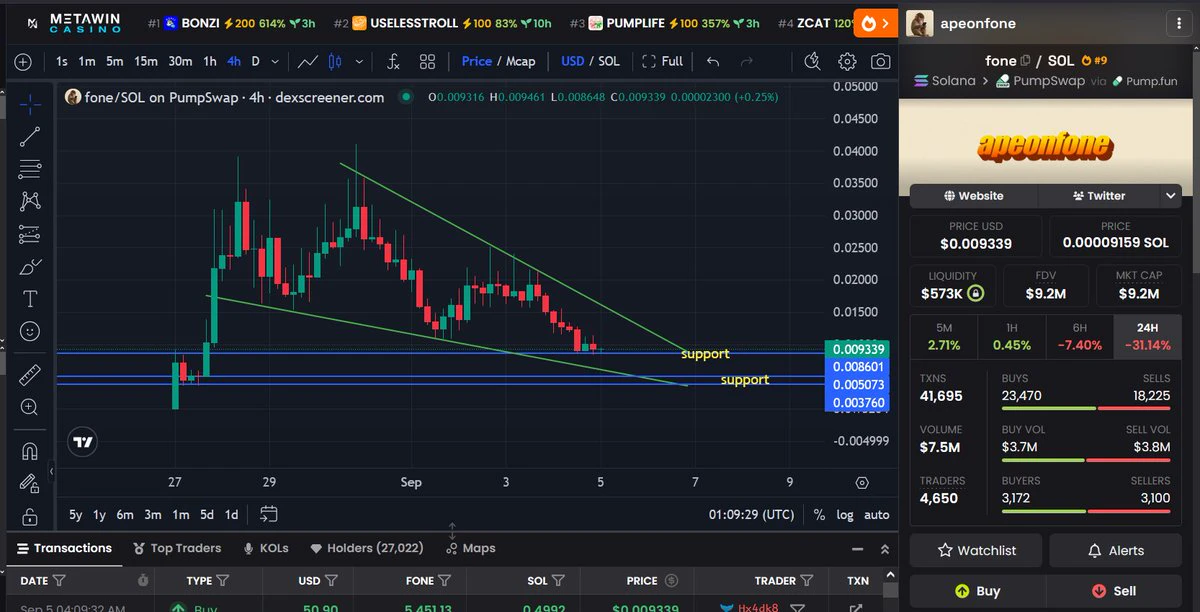
Task: Select the 4h interval
Action: (234, 61)
